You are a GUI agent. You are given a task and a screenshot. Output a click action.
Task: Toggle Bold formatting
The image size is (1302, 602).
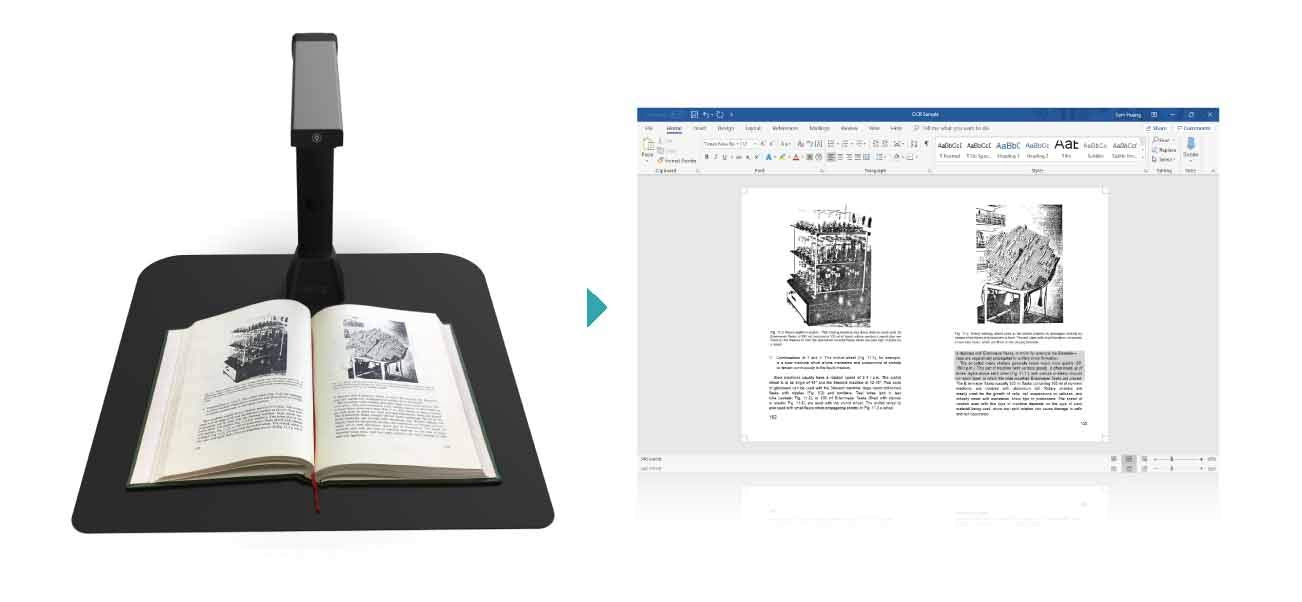point(706,157)
